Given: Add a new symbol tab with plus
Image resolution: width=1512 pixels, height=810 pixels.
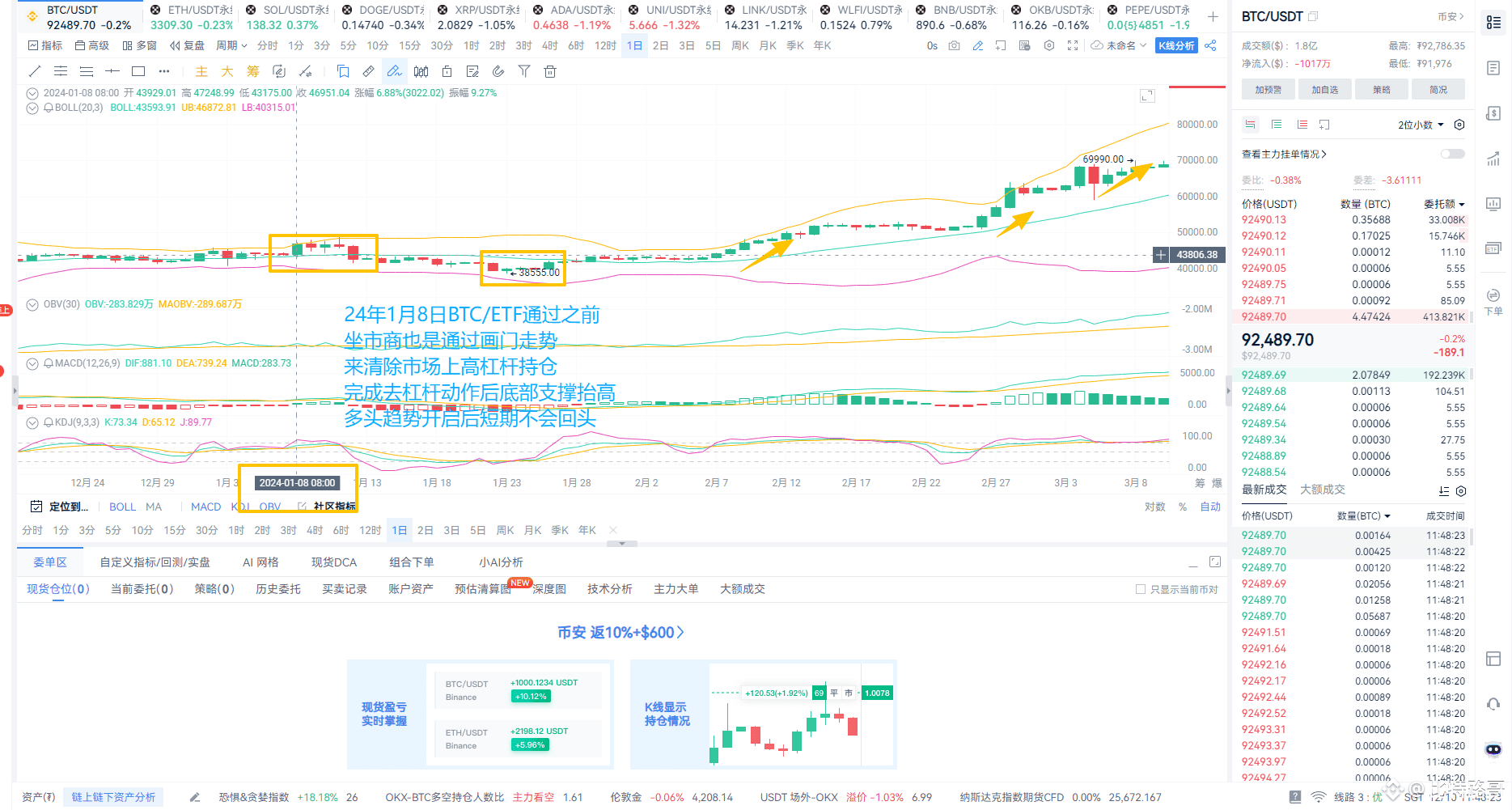Looking at the screenshot, I should click(1213, 16).
